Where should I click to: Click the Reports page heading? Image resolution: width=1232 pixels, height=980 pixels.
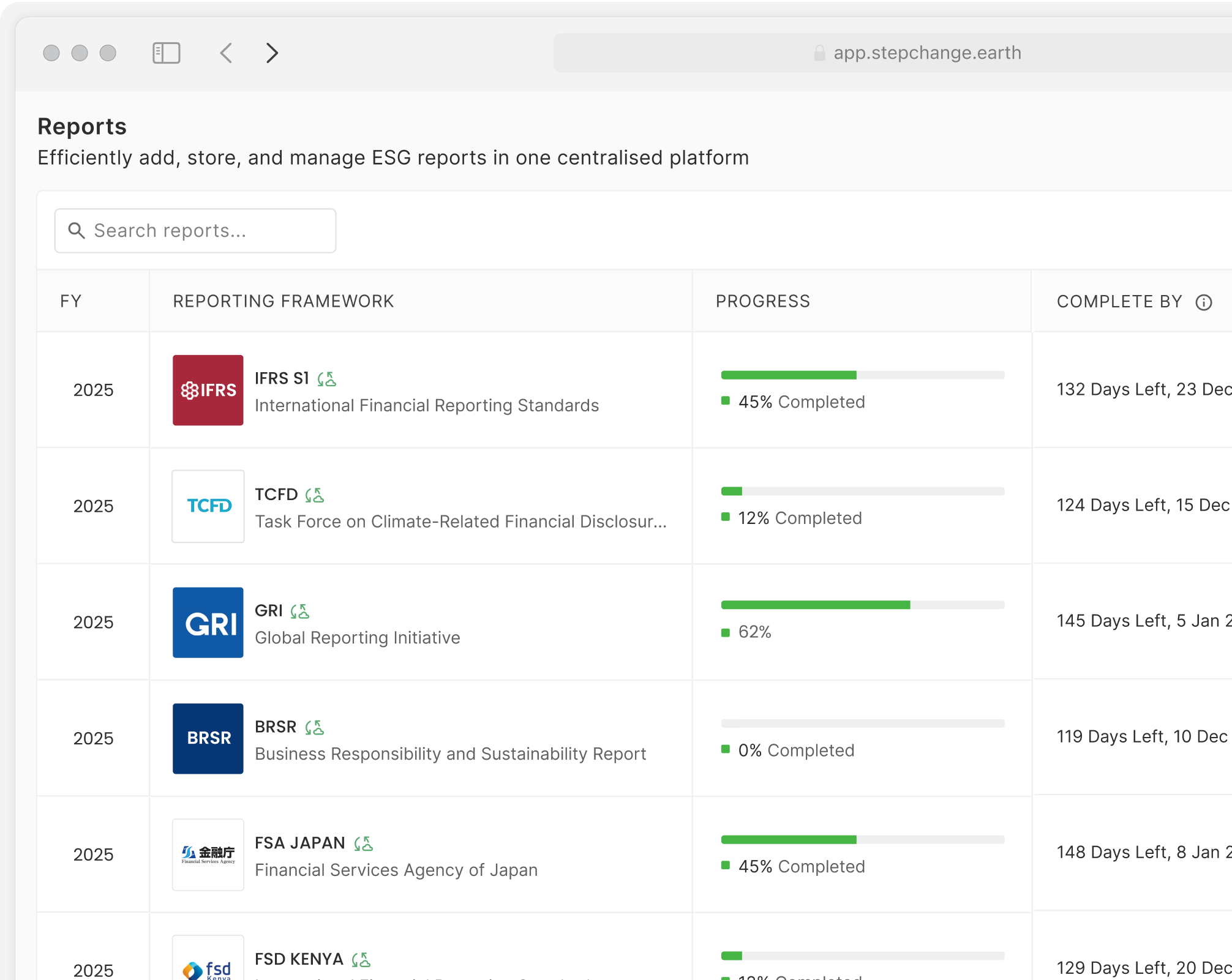click(82, 127)
